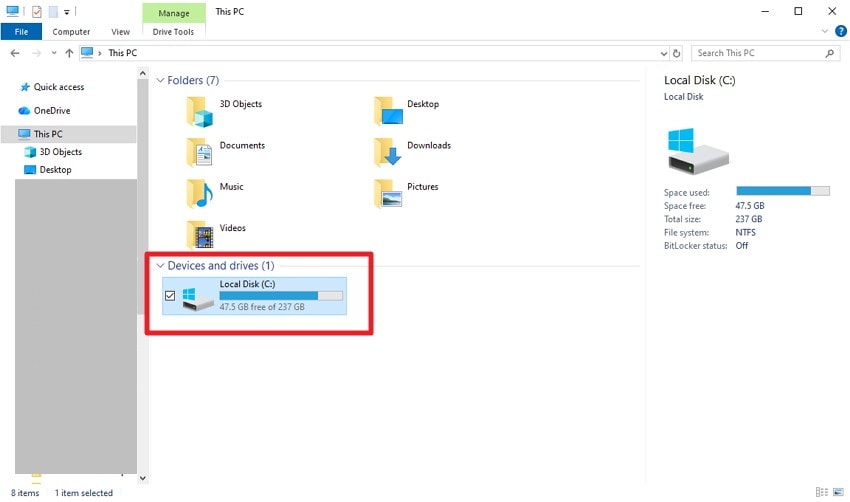Go up one level with Up arrow
The width and height of the screenshot is (850, 502).
click(69, 53)
